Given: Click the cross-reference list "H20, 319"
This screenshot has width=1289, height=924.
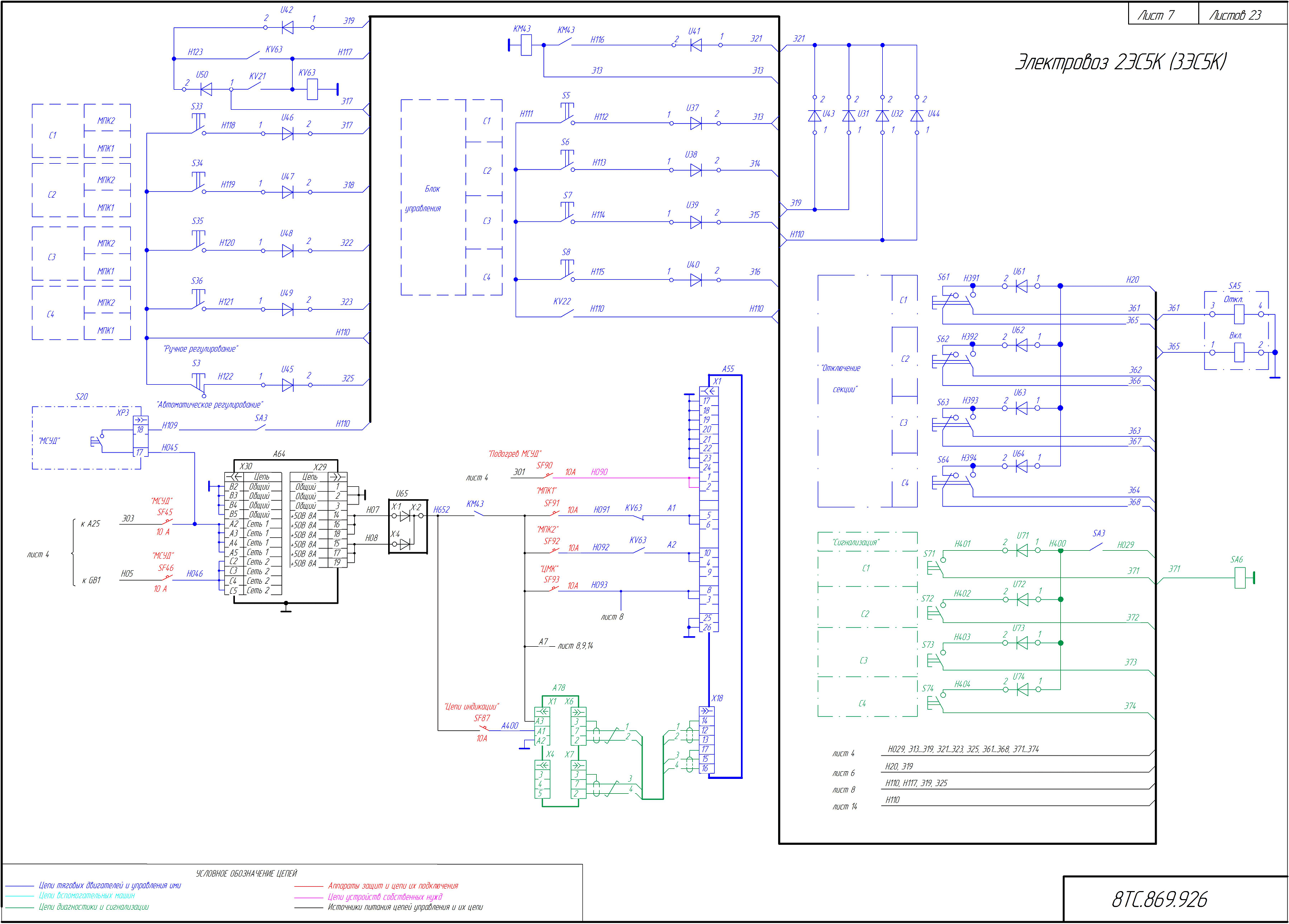Looking at the screenshot, I should [898, 766].
